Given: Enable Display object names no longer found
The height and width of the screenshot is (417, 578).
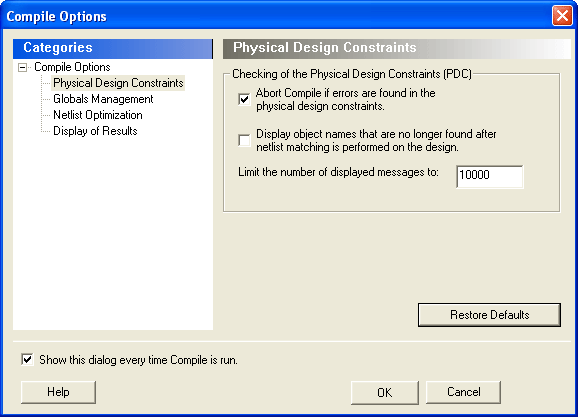Looking at the screenshot, I should pyautogui.click(x=244, y=140).
